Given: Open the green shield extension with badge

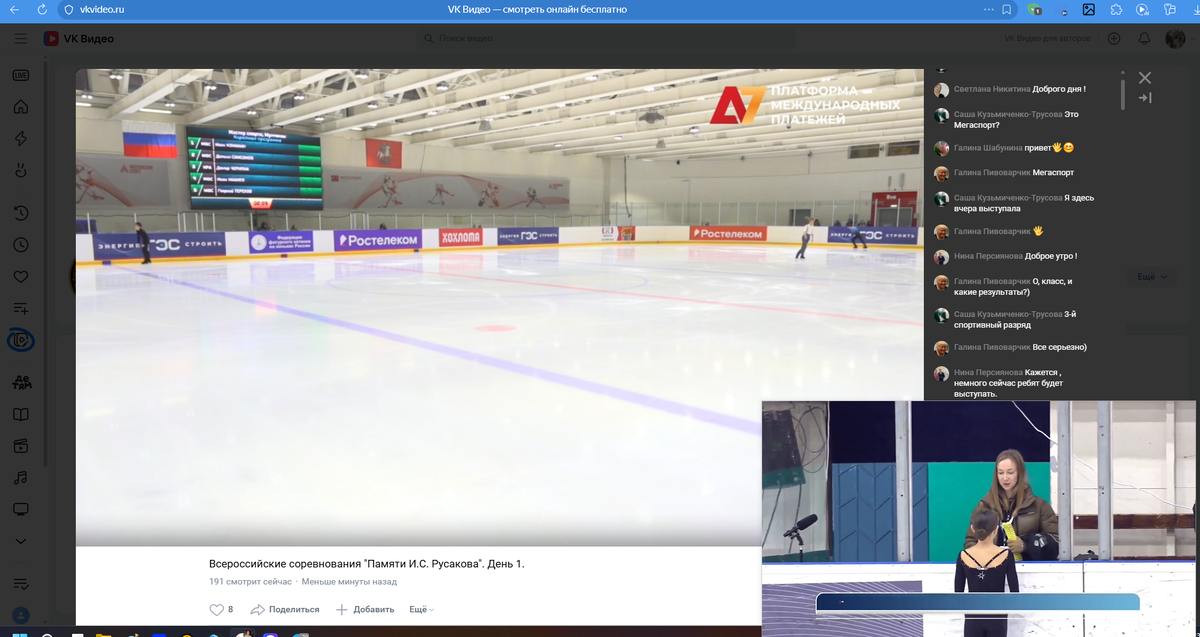Looking at the screenshot, I should tap(1036, 10).
